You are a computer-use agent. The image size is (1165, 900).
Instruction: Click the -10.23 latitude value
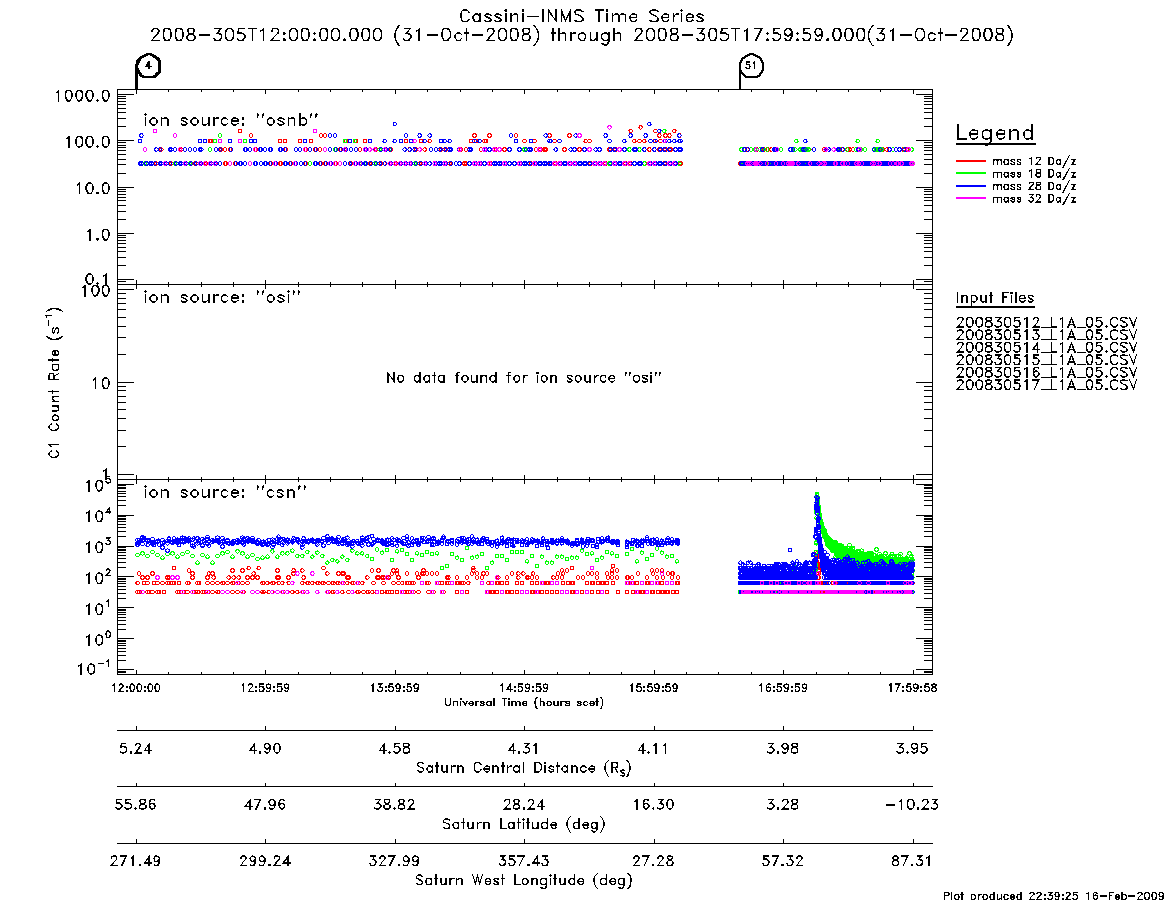pyautogui.click(x=912, y=805)
